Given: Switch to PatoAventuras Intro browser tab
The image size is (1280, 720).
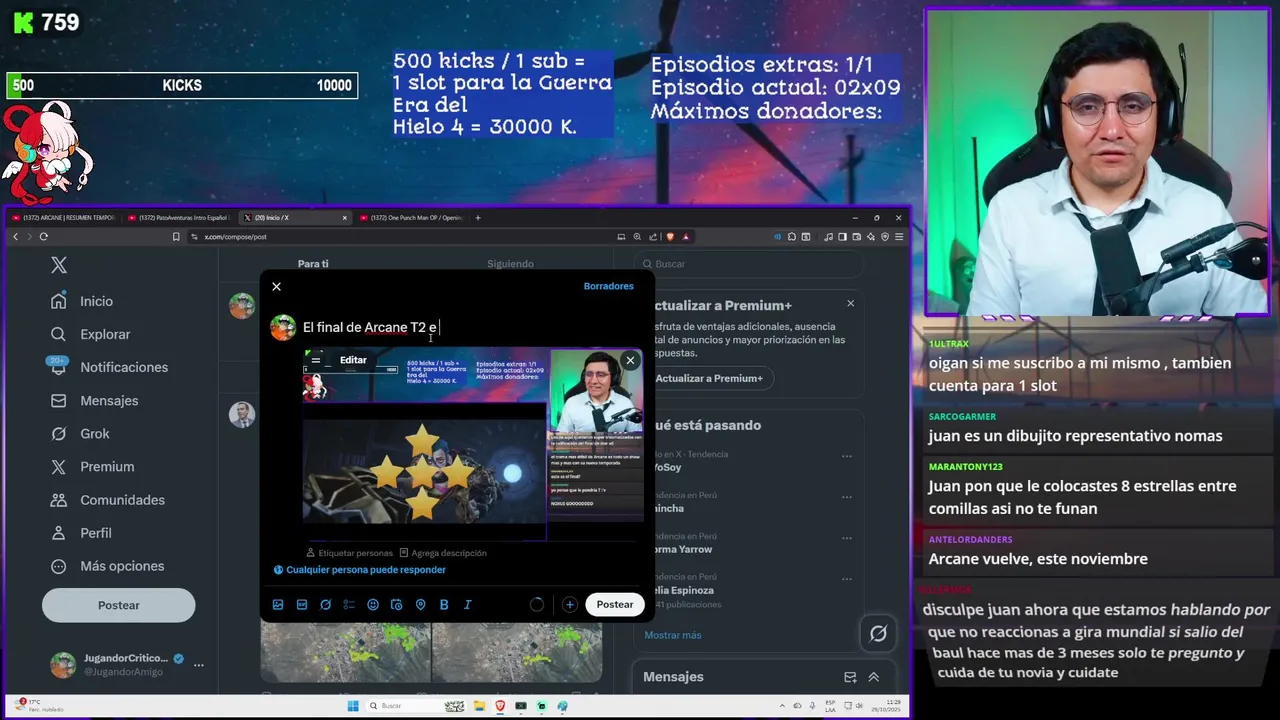Looking at the screenshot, I should coord(180,217).
